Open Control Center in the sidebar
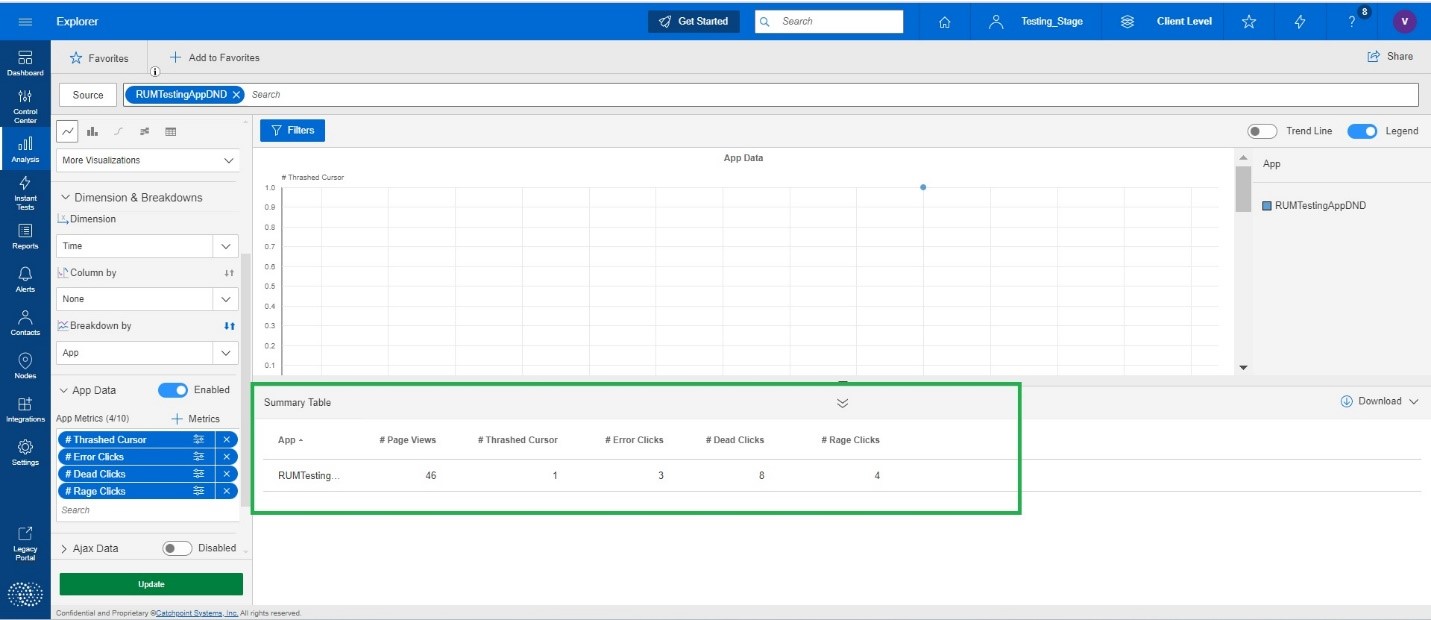The height and width of the screenshot is (620, 1431). 25,106
